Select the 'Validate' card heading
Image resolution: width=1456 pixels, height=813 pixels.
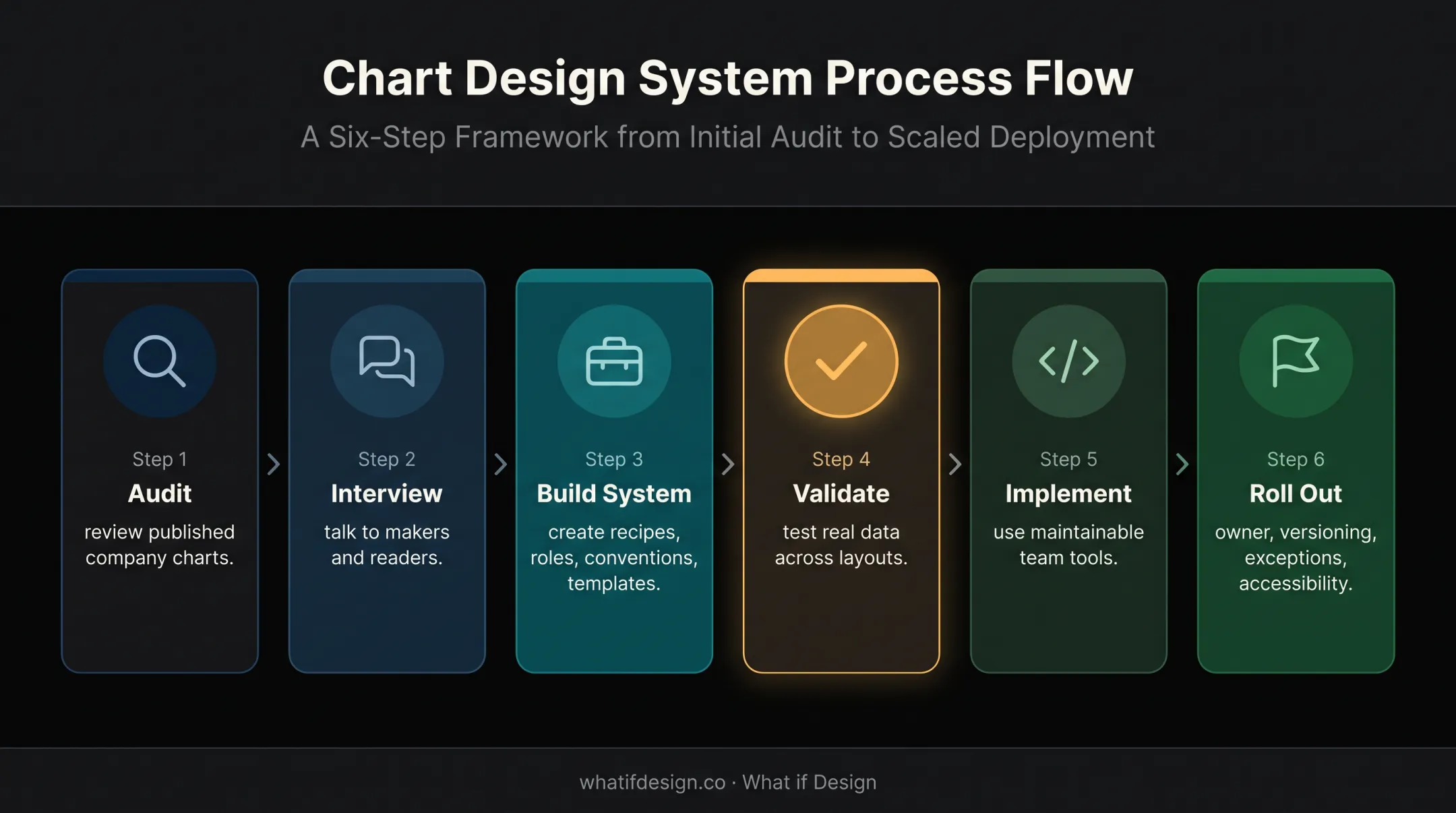coord(841,493)
